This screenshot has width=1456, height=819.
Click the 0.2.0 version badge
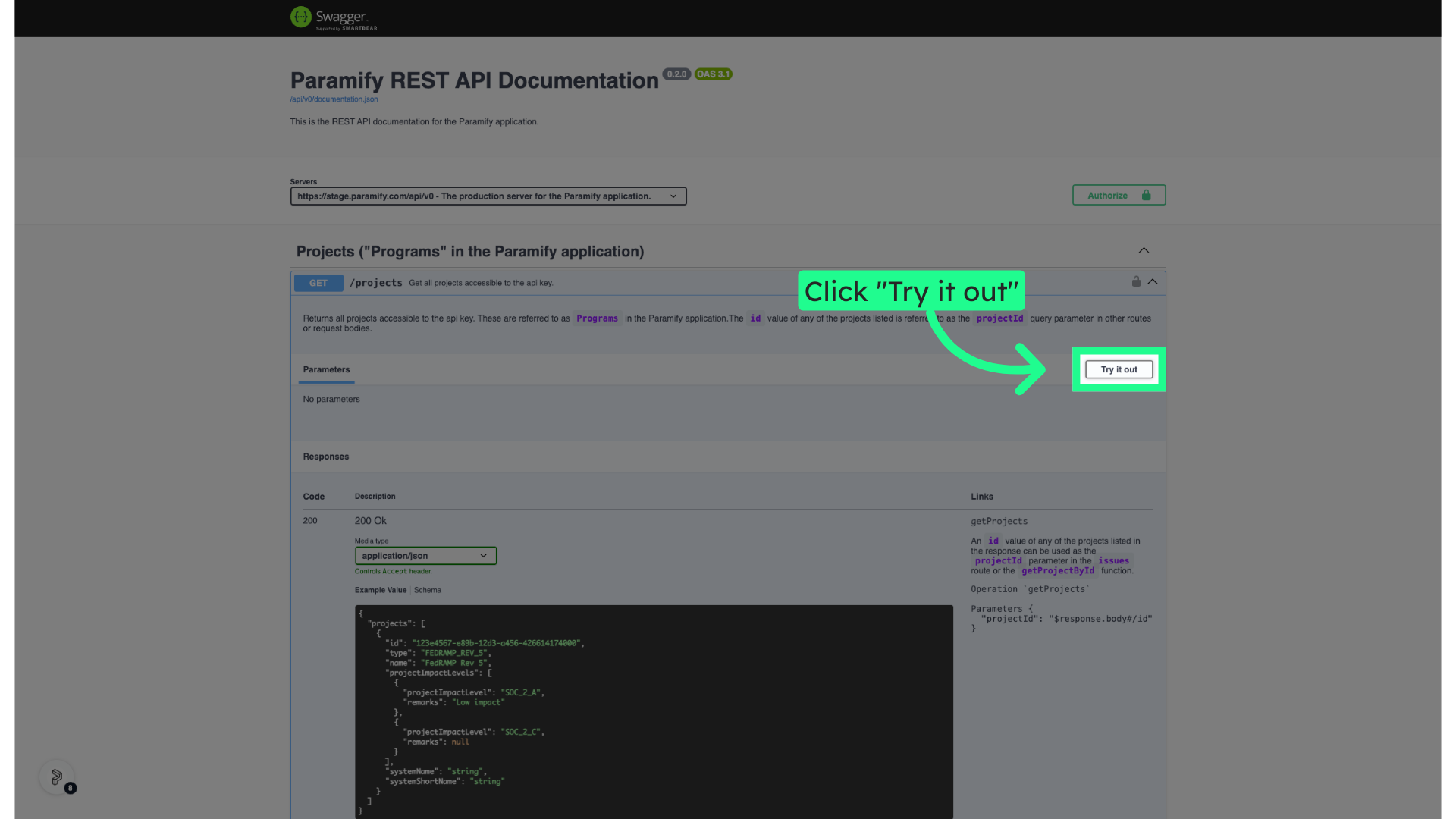click(x=676, y=74)
